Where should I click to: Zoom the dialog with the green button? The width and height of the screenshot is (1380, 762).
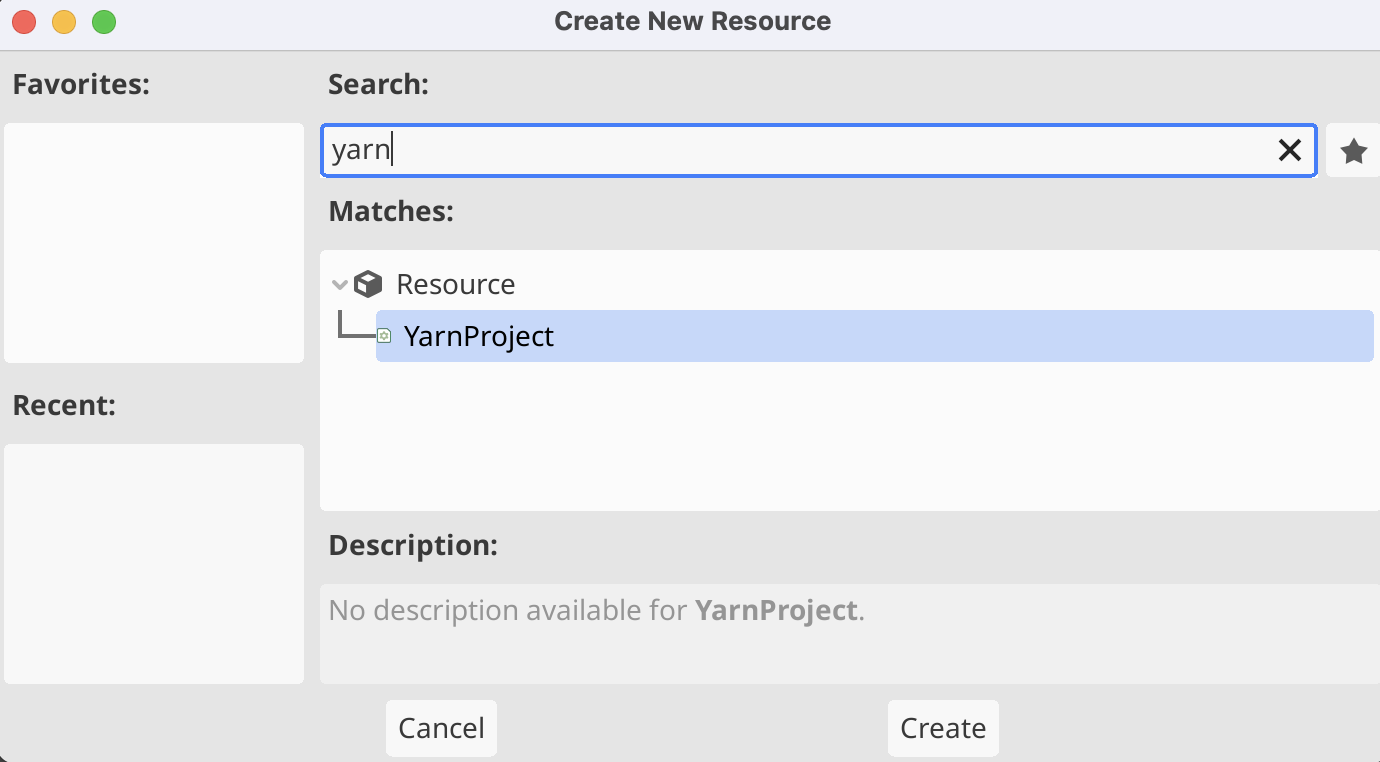tap(104, 22)
